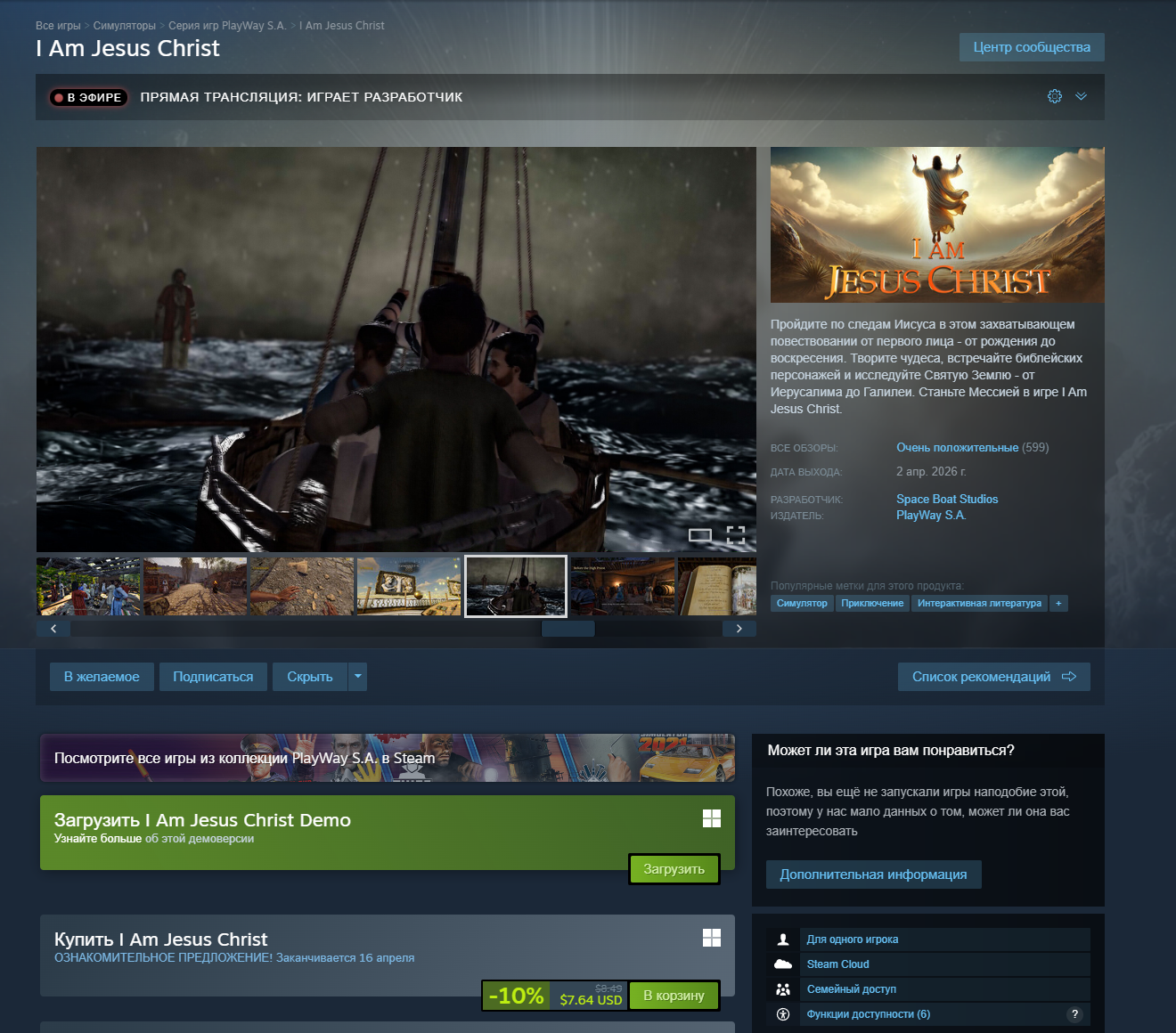Click the right arrow of thumbnail strip

pyautogui.click(x=739, y=629)
